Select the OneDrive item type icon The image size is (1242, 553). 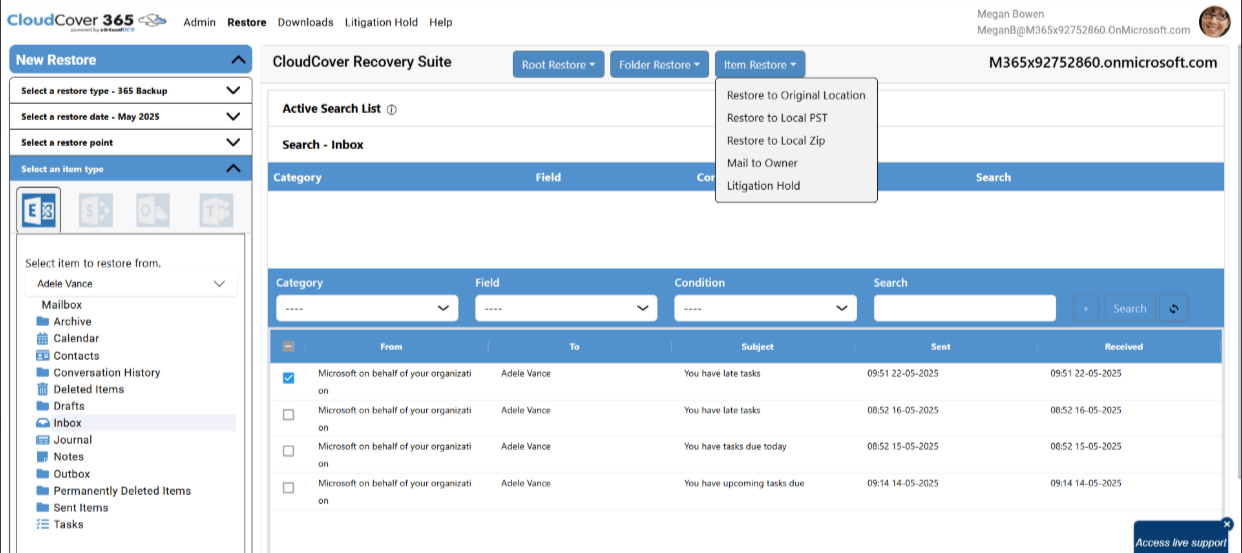(153, 210)
